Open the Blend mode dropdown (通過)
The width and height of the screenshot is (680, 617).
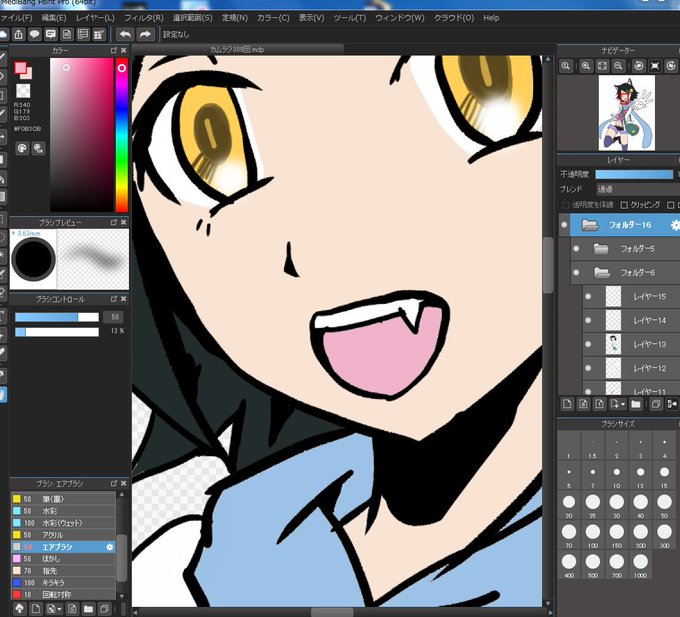638,189
